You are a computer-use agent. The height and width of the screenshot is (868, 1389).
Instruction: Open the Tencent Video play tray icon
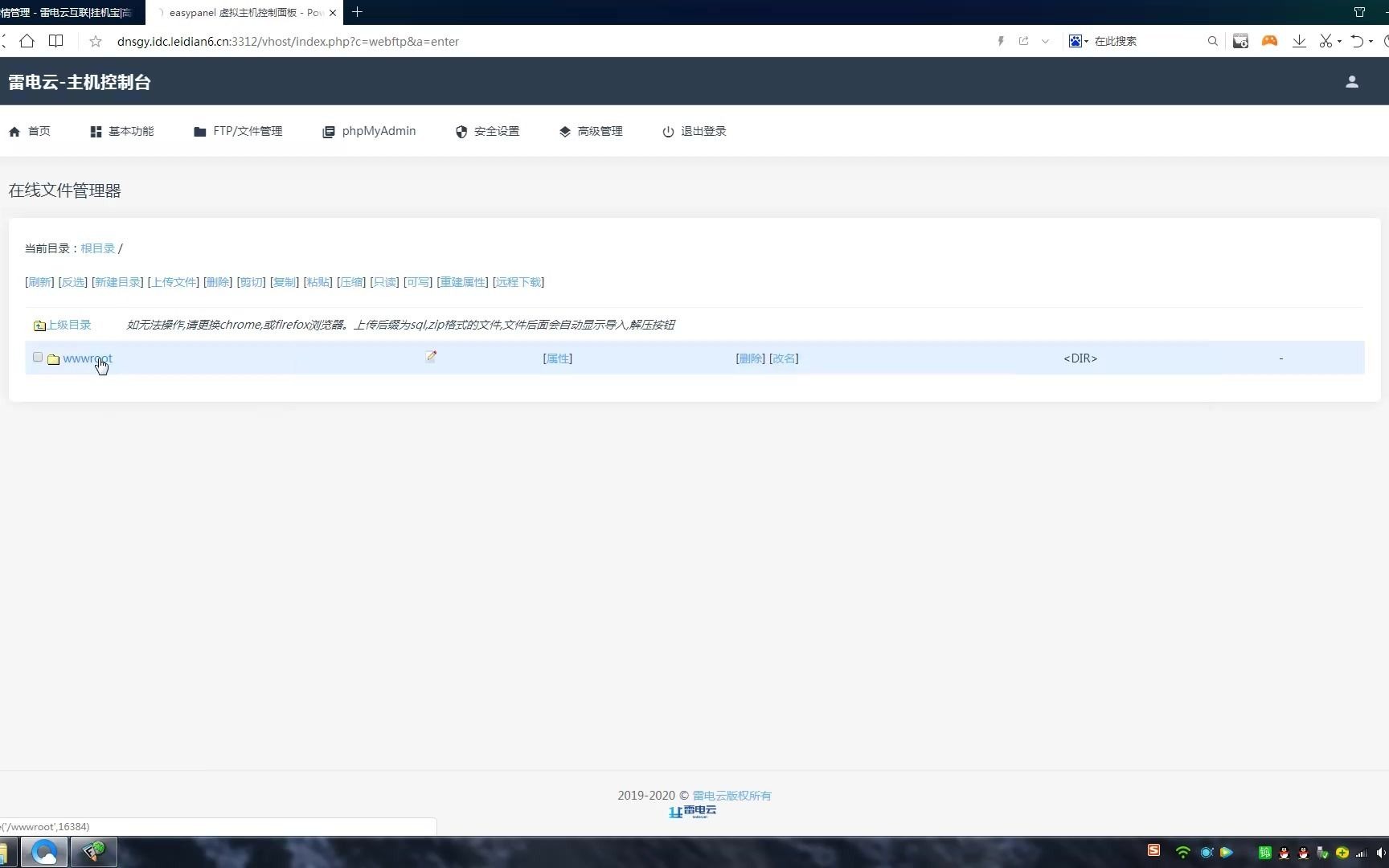coord(1226,853)
